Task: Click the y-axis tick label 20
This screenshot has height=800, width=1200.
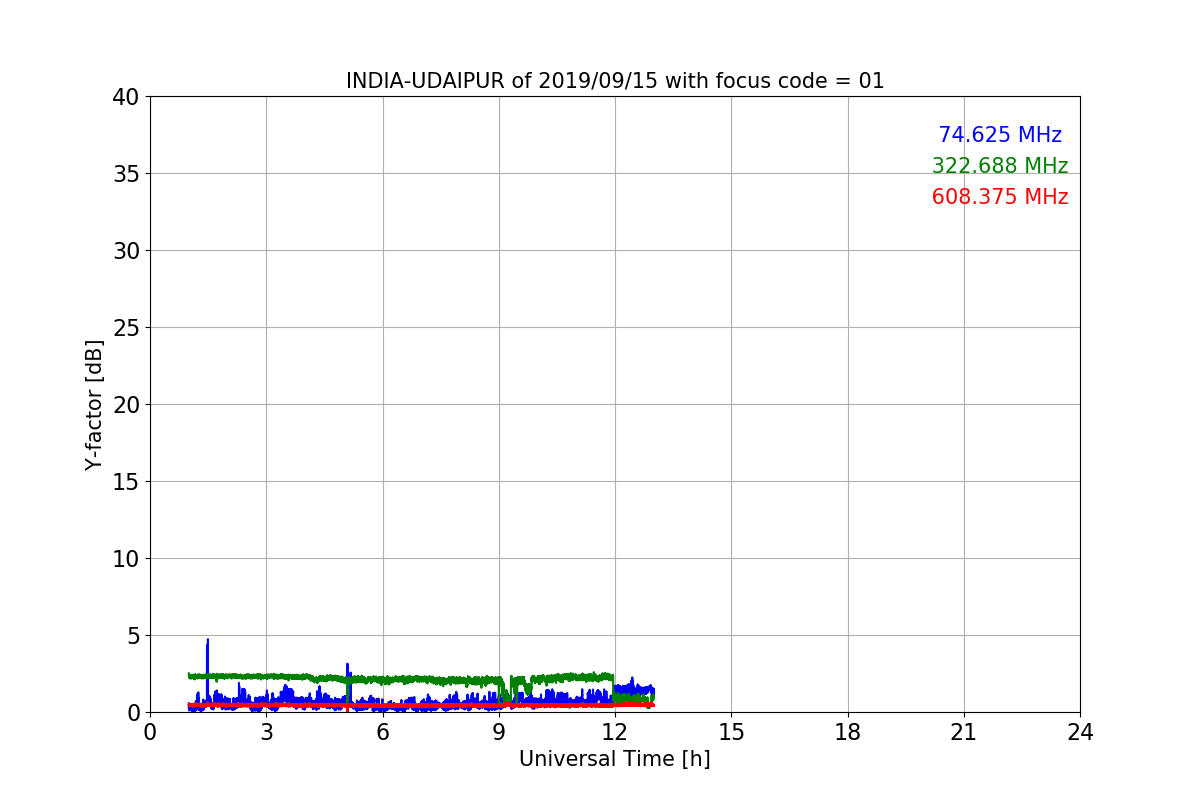Action: click(125, 405)
